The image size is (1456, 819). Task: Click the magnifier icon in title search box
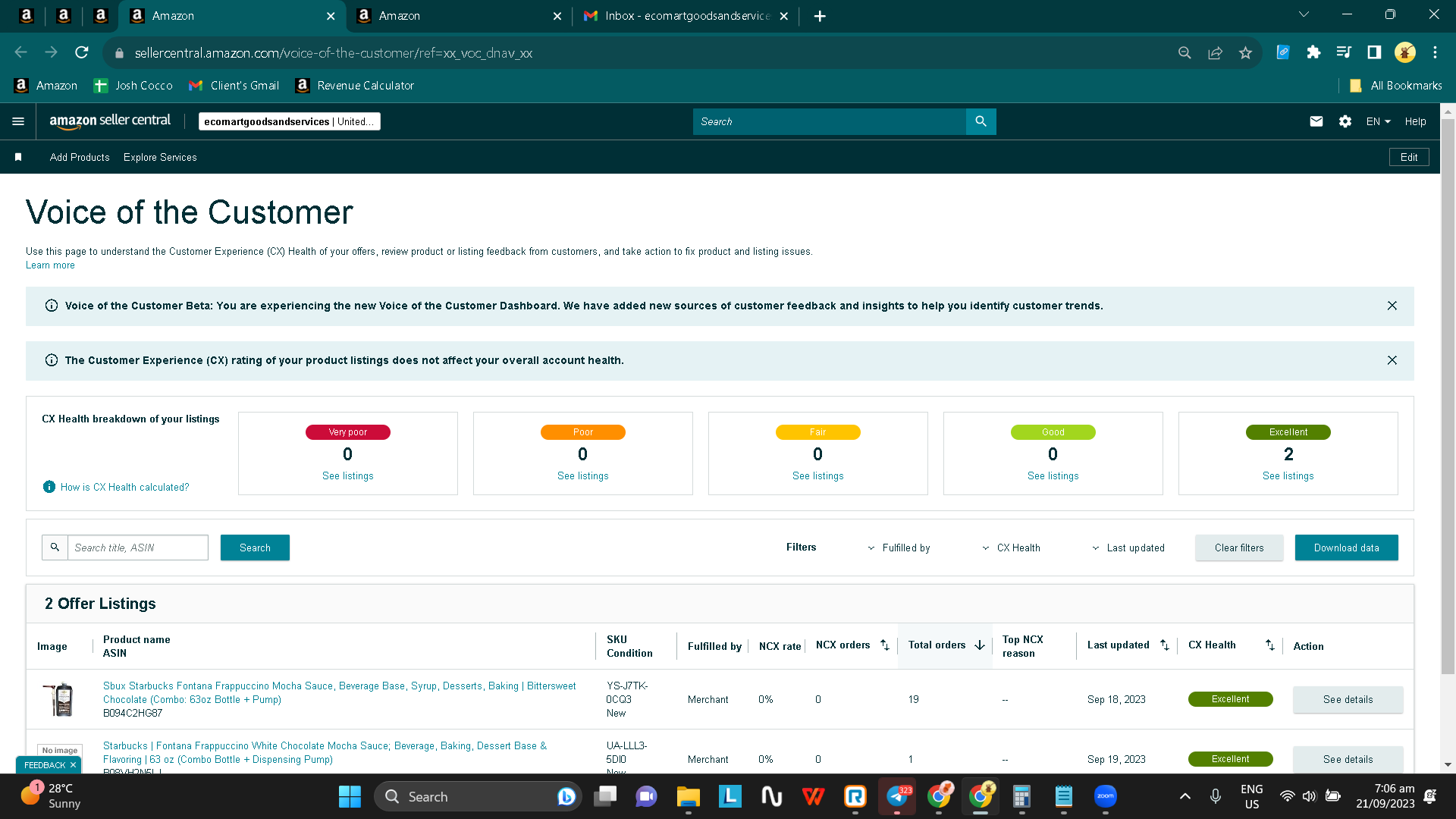coord(55,548)
